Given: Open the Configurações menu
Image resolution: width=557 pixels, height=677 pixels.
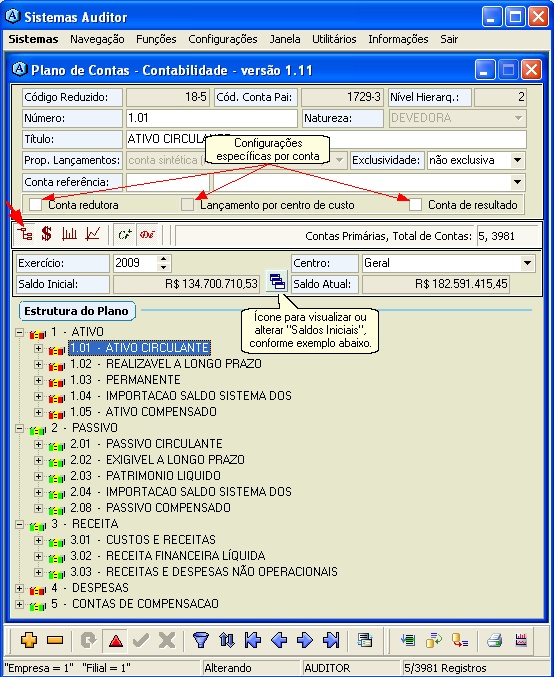Looking at the screenshot, I should pyautogui.click(x=223, y=39).
